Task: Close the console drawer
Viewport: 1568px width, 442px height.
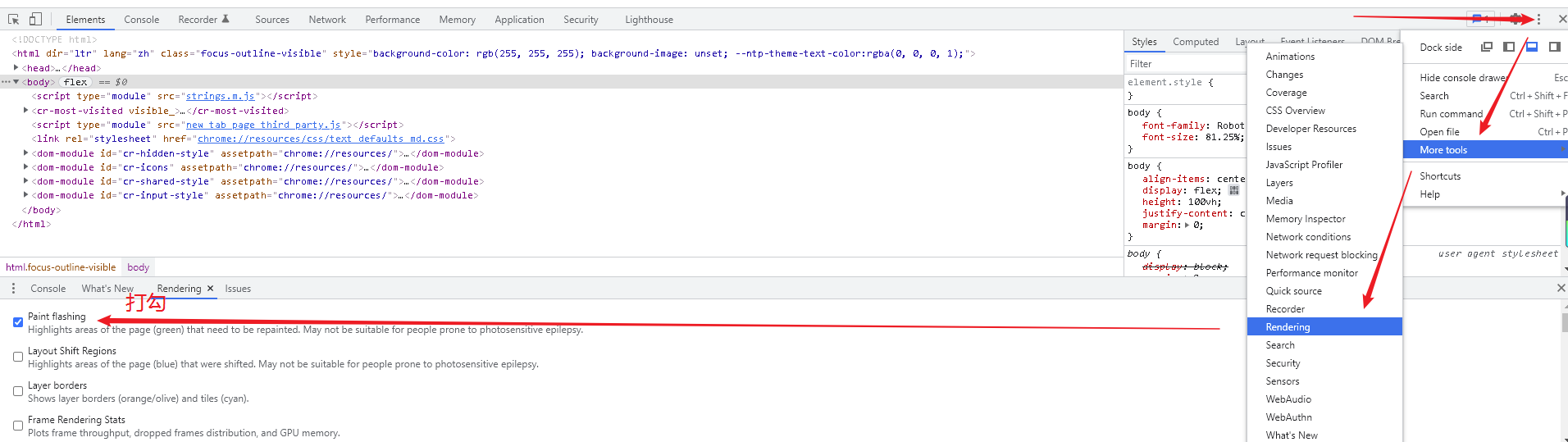Action: (1561, 288)
